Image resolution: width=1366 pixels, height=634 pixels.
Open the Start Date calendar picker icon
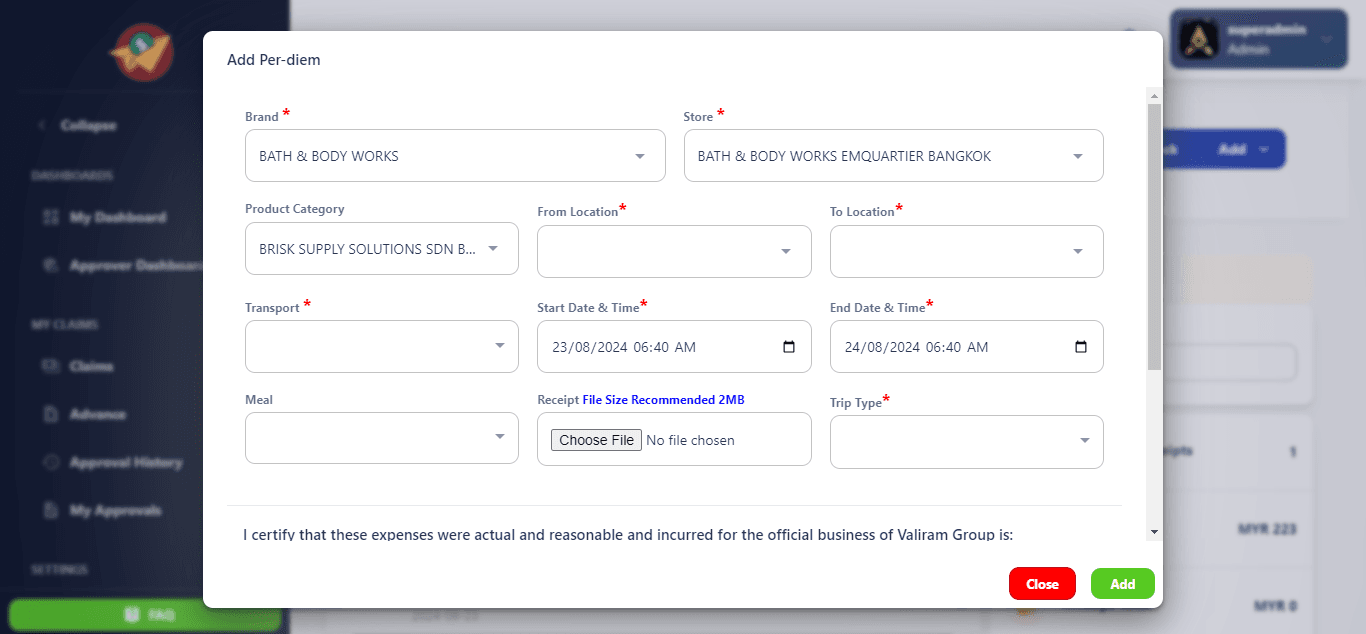(789, 347)
